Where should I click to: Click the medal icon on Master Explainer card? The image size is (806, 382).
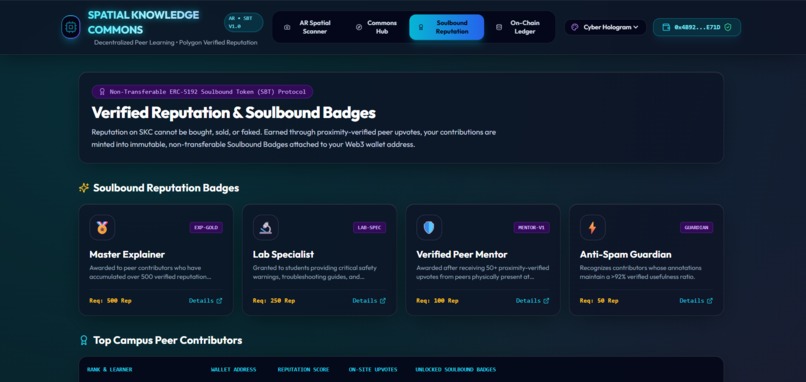click(x=102, y=227)
